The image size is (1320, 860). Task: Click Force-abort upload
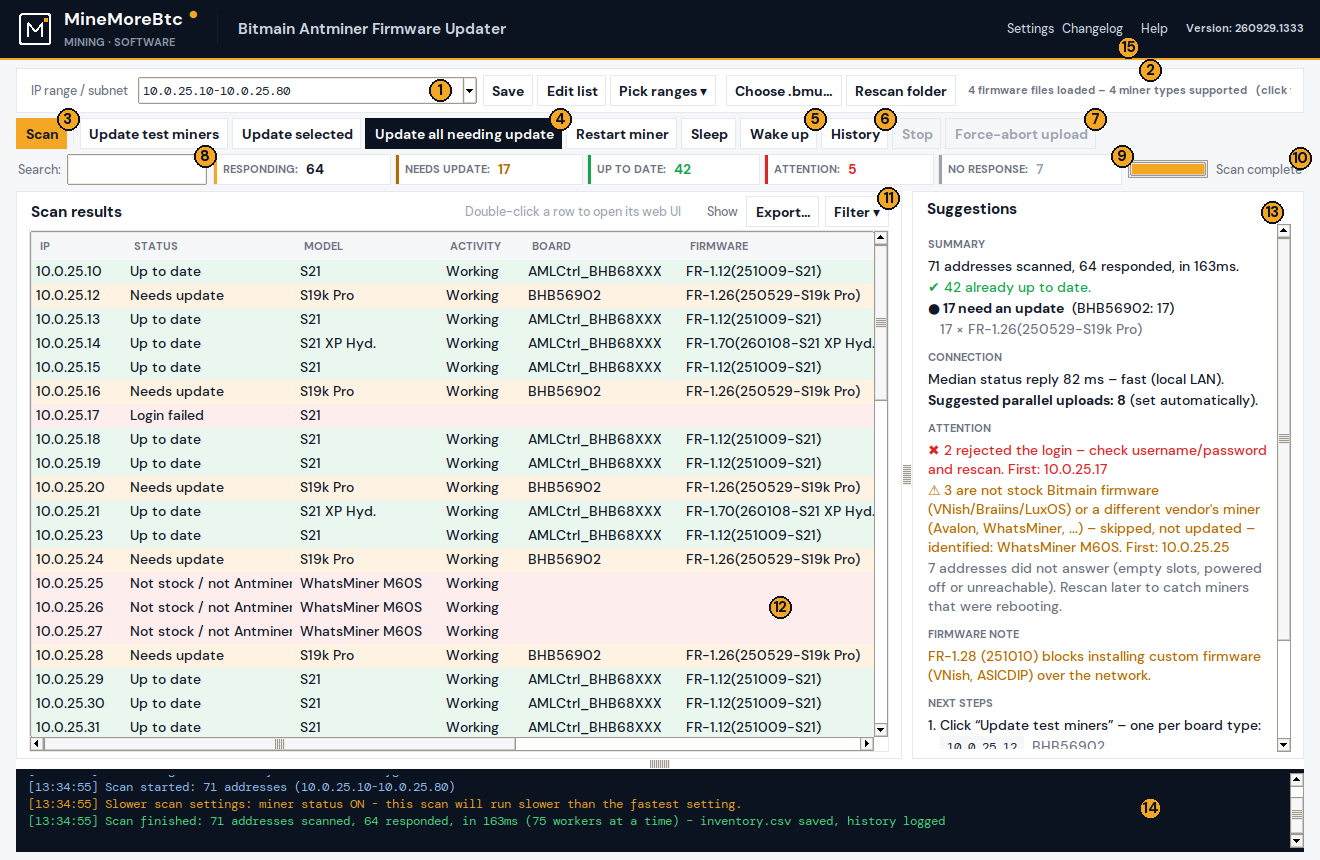(x=1021, y=134)
